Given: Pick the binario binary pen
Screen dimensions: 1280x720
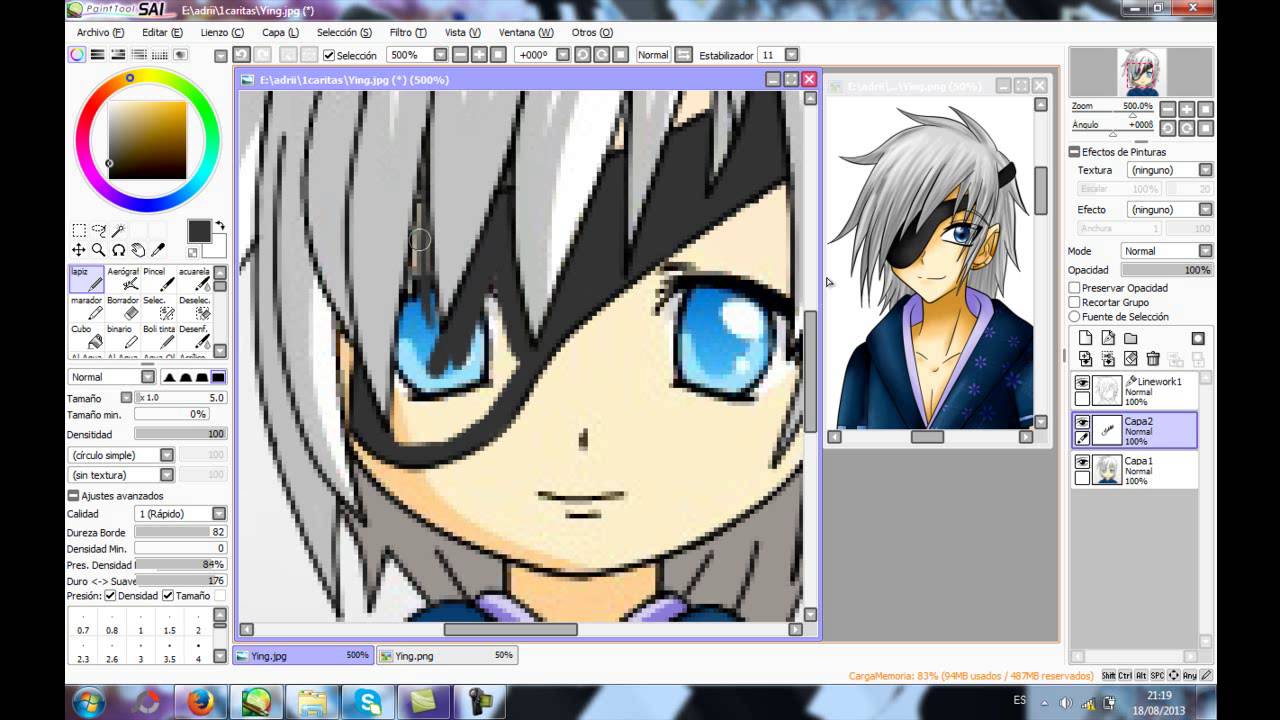Looking at the screenshot, I should pos(123,337).
